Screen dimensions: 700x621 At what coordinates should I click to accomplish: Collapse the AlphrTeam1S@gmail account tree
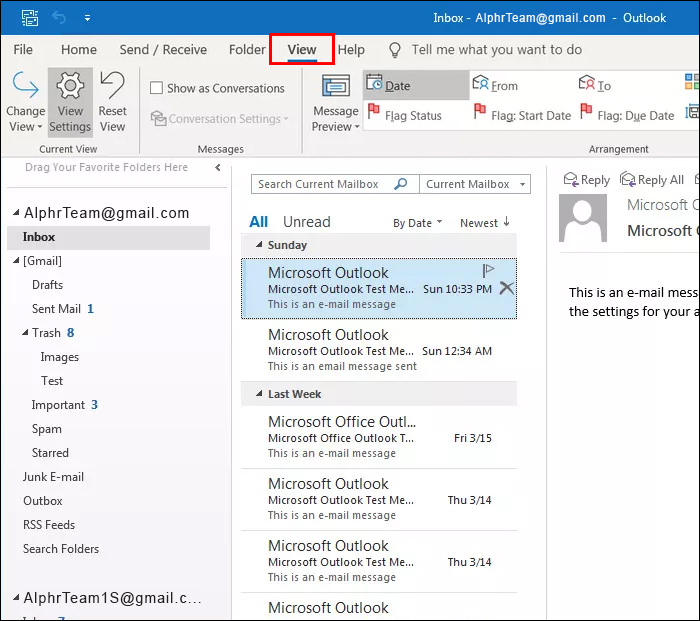click(x=16, y=597)
